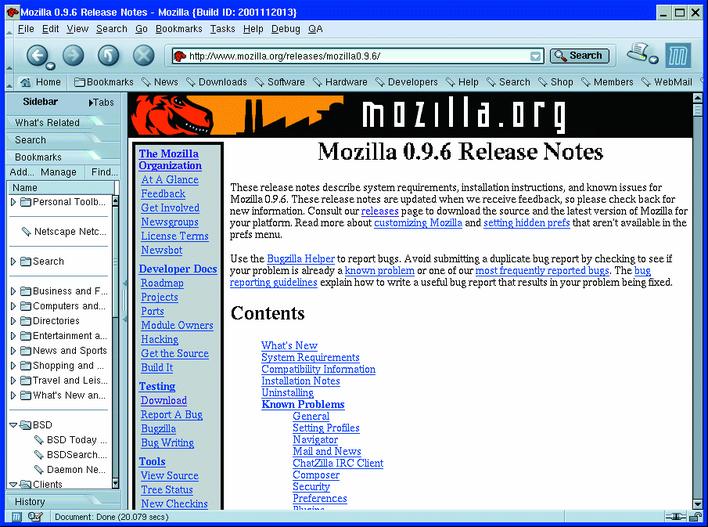Open the Bookmarks menu in menu bar

[x=178, y=29]
